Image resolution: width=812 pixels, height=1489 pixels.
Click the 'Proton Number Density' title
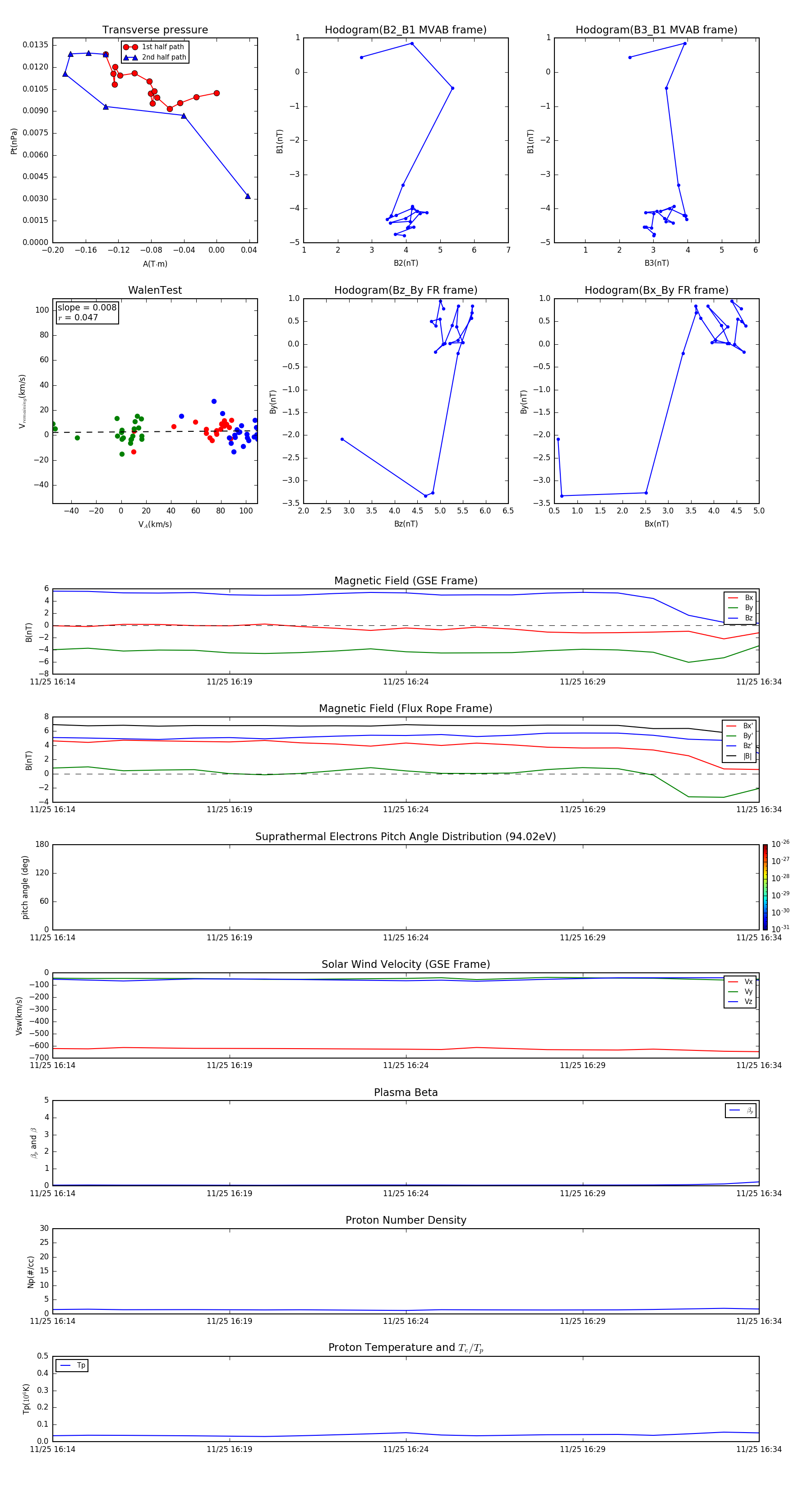point(406,1220)
